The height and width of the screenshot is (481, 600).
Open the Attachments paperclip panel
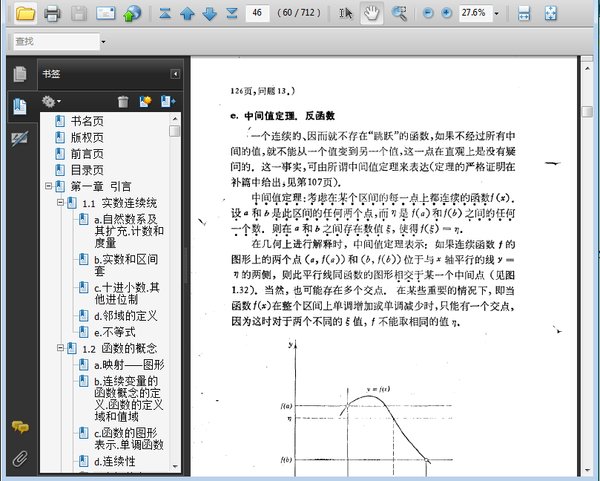(18, 459)
